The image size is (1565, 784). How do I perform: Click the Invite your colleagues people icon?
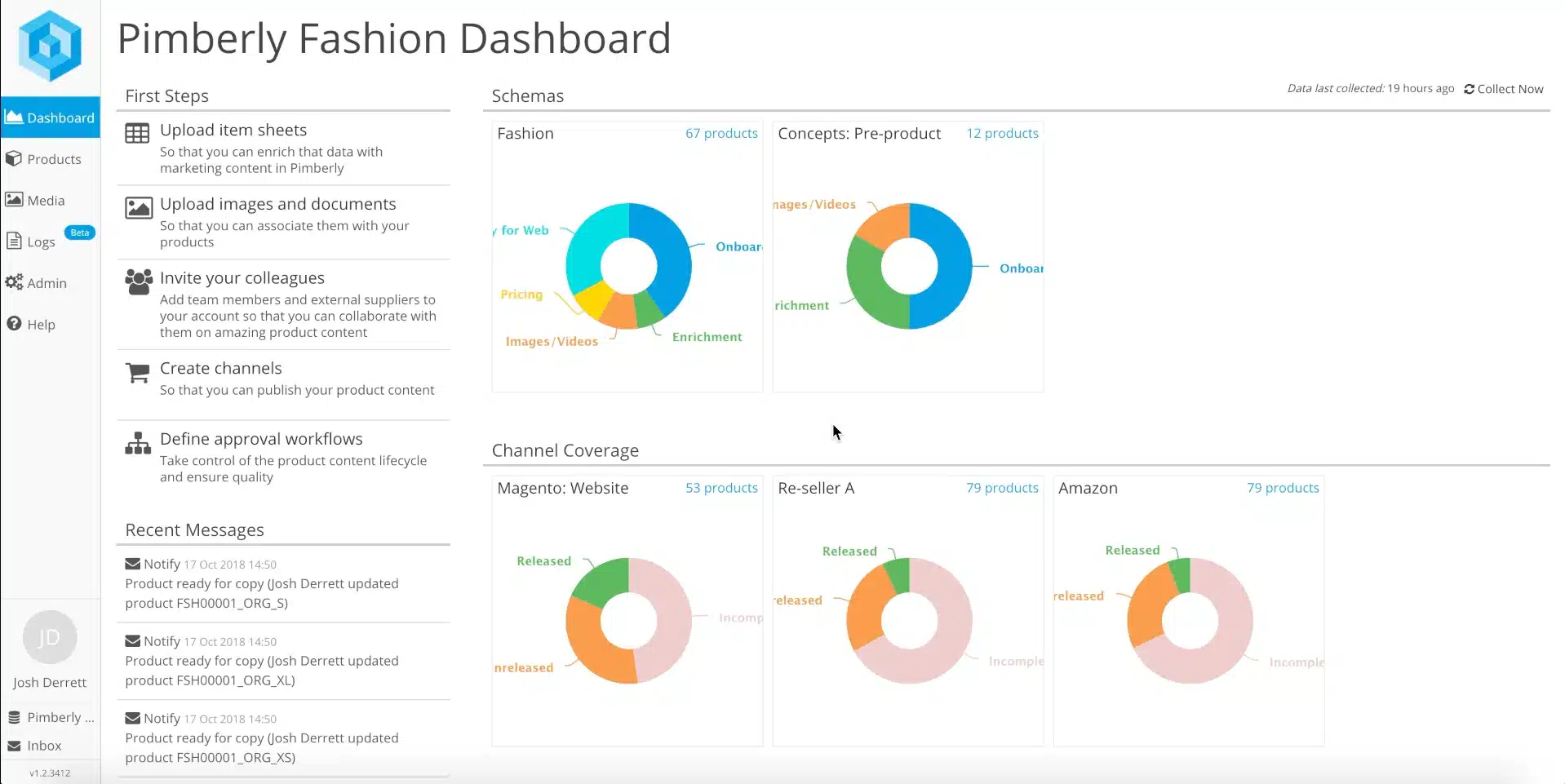(139, 282)
